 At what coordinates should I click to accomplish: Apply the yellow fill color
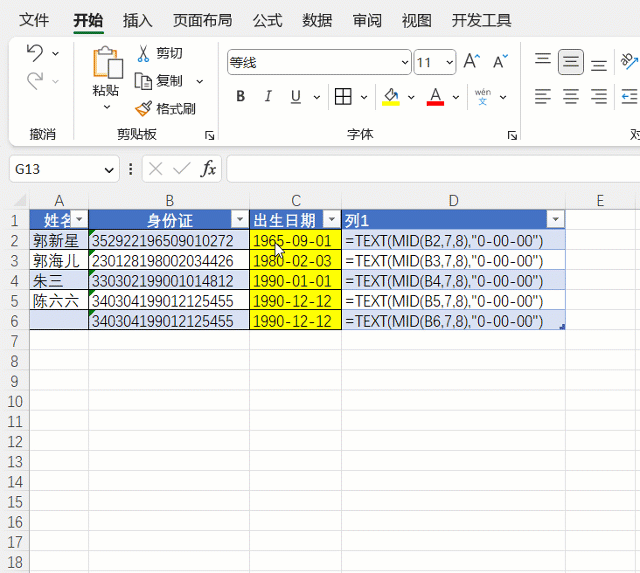click(x=391, y=97)
